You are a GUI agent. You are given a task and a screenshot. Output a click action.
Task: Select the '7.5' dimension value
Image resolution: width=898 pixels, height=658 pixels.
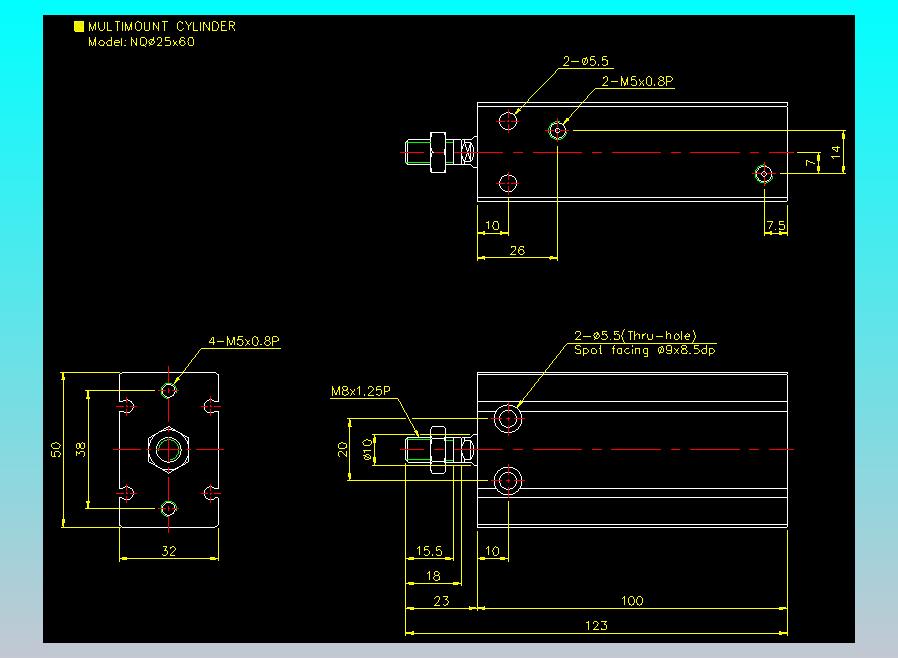(x=776, y=225)
